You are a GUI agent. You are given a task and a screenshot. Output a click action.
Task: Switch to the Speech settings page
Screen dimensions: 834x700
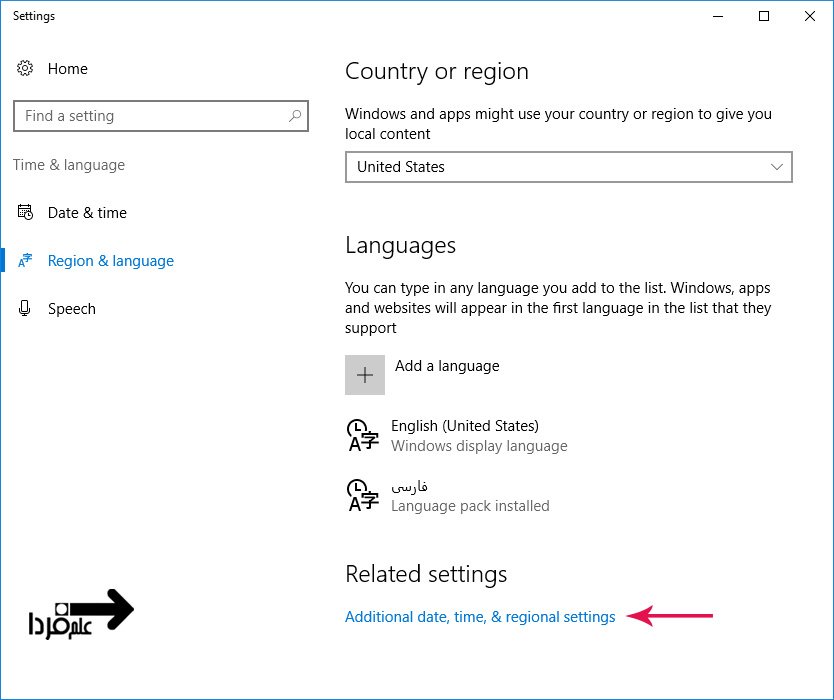coord(72,309)
